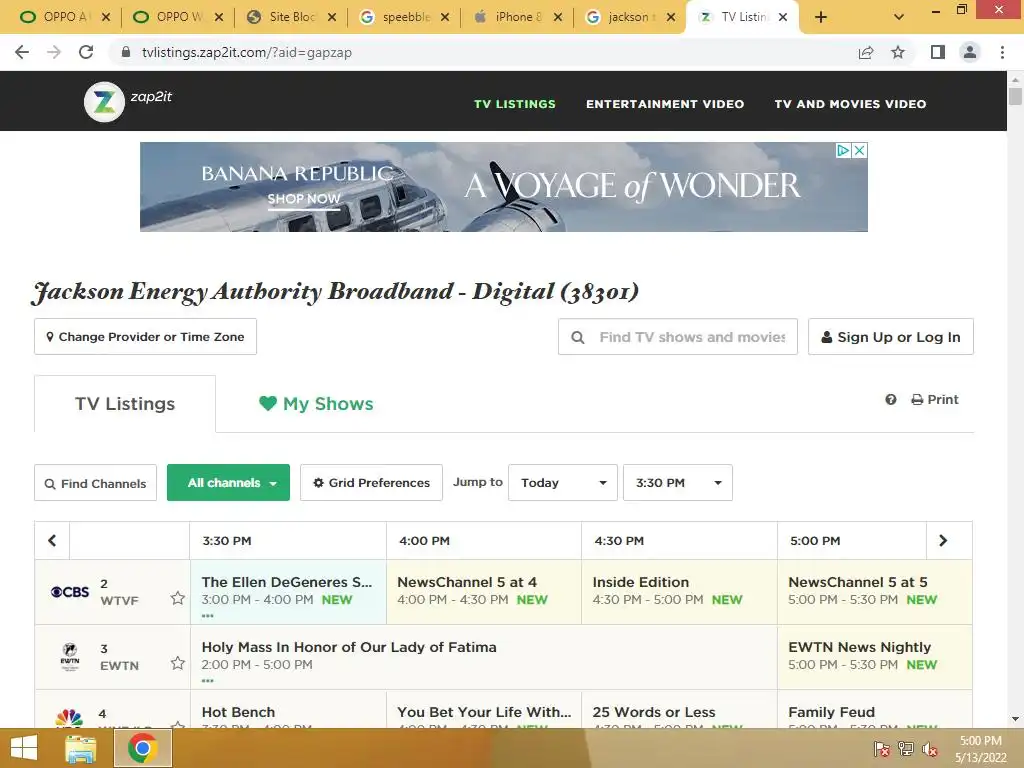Open NewsChannel 5 at 4 listing
The width and height of the screenshot is (1024, 768).
tap(467, 582)
